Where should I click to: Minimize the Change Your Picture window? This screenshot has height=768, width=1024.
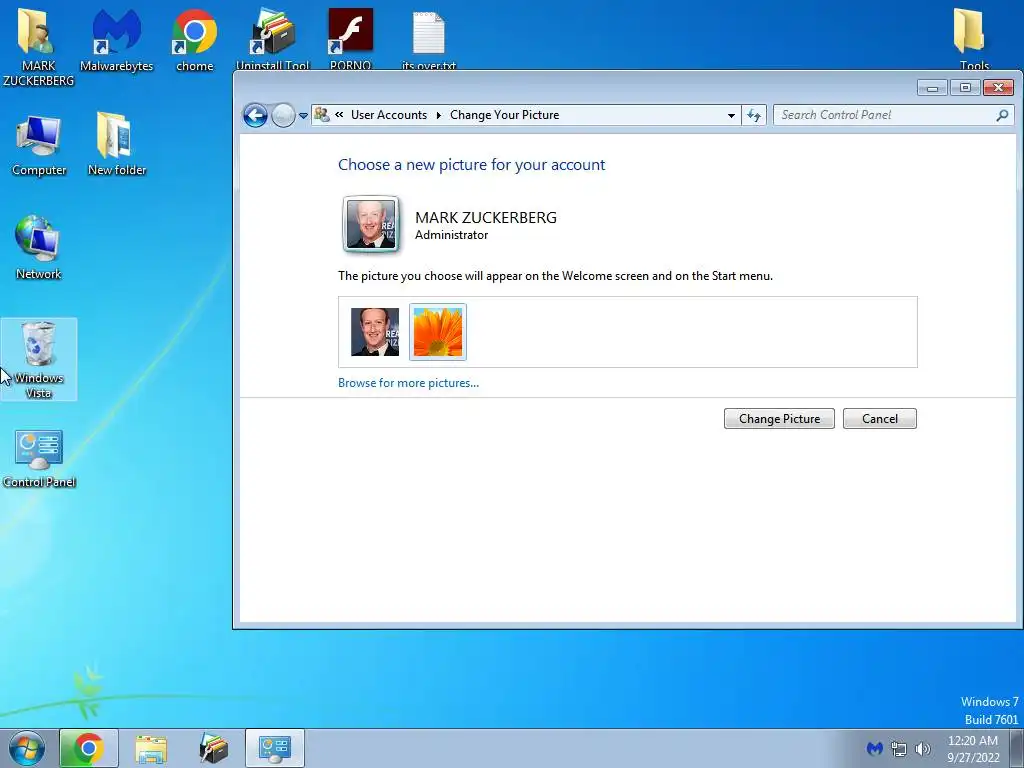(932, 88)
